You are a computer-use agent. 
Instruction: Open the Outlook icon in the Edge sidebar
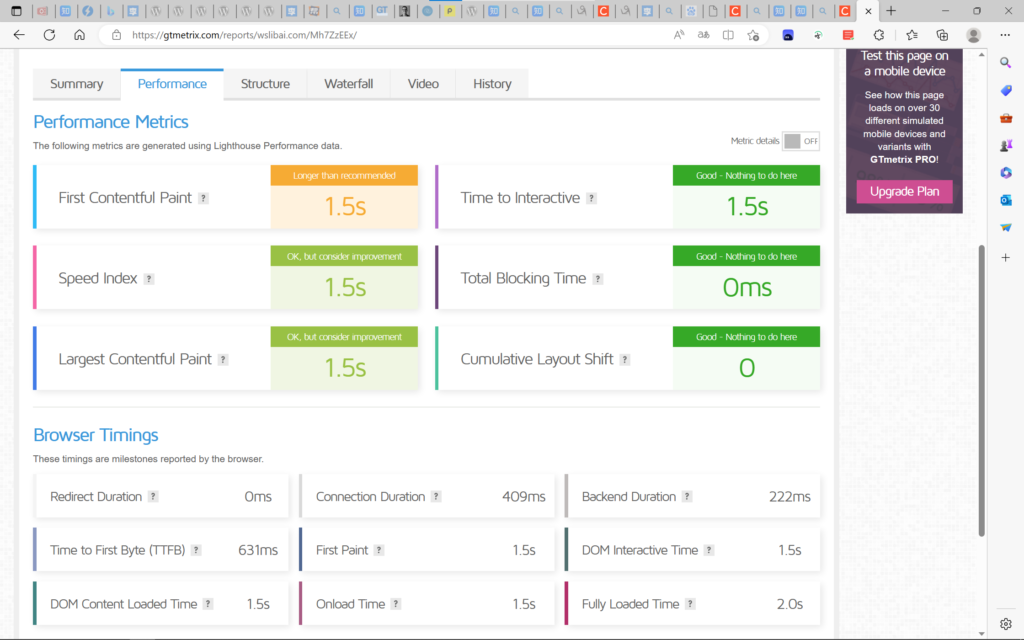1006,200
